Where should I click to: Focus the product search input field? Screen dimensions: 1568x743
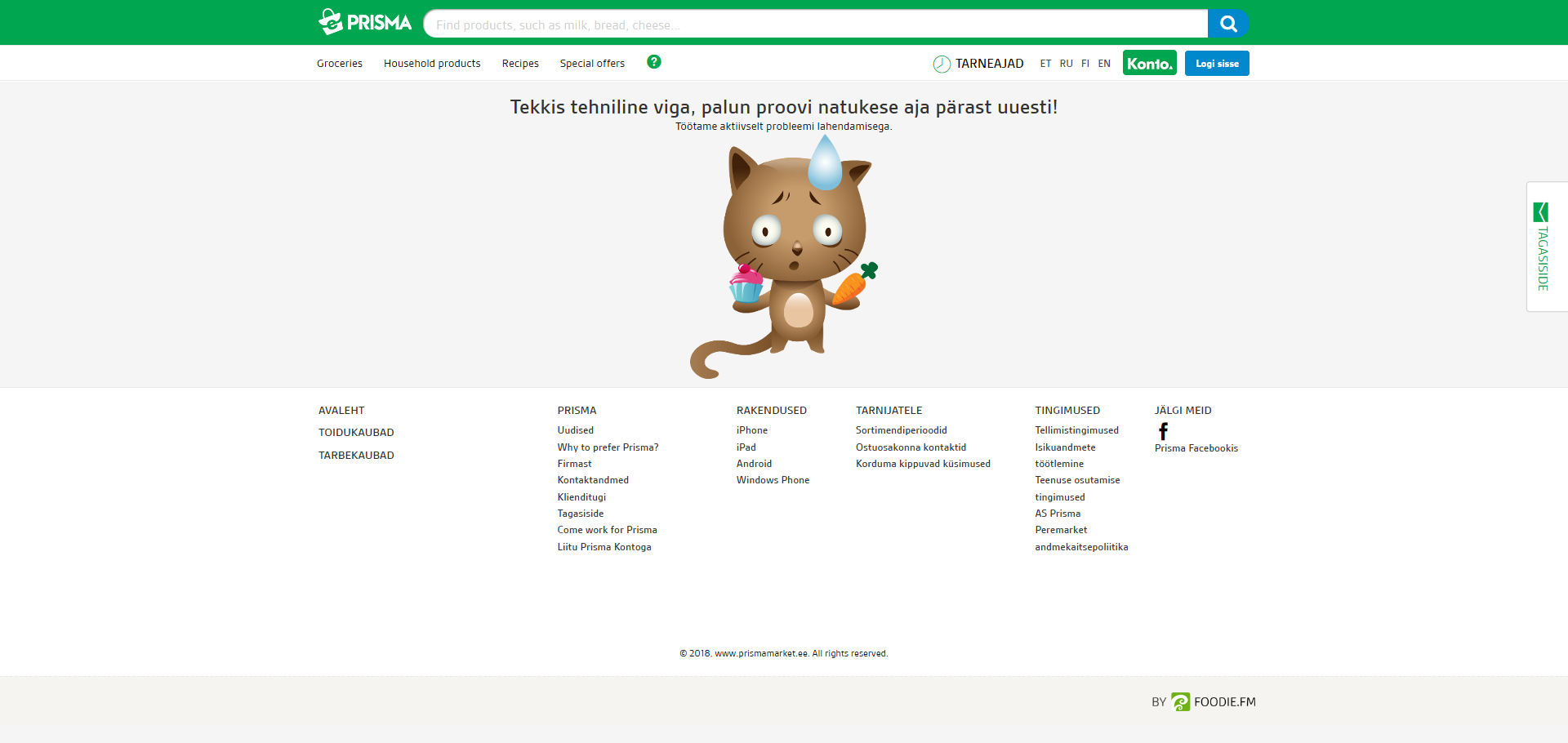click(815, 24)
